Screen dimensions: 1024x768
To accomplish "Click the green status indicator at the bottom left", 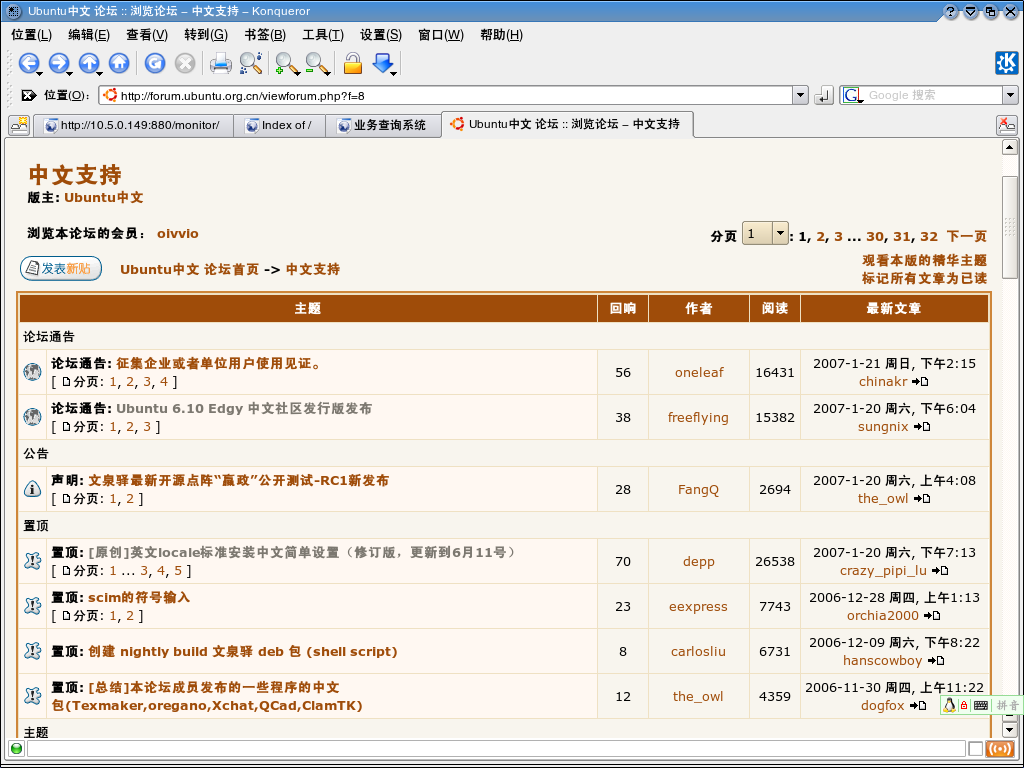I will (x=16, y=749).
